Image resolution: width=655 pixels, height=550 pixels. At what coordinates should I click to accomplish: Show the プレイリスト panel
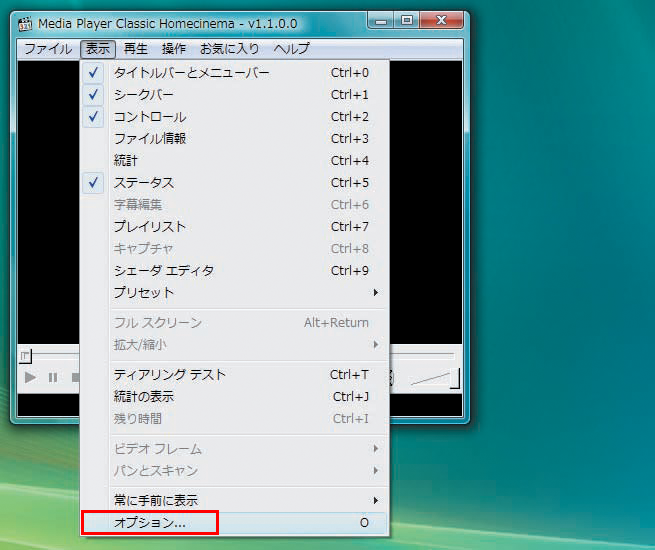[234, 226]
